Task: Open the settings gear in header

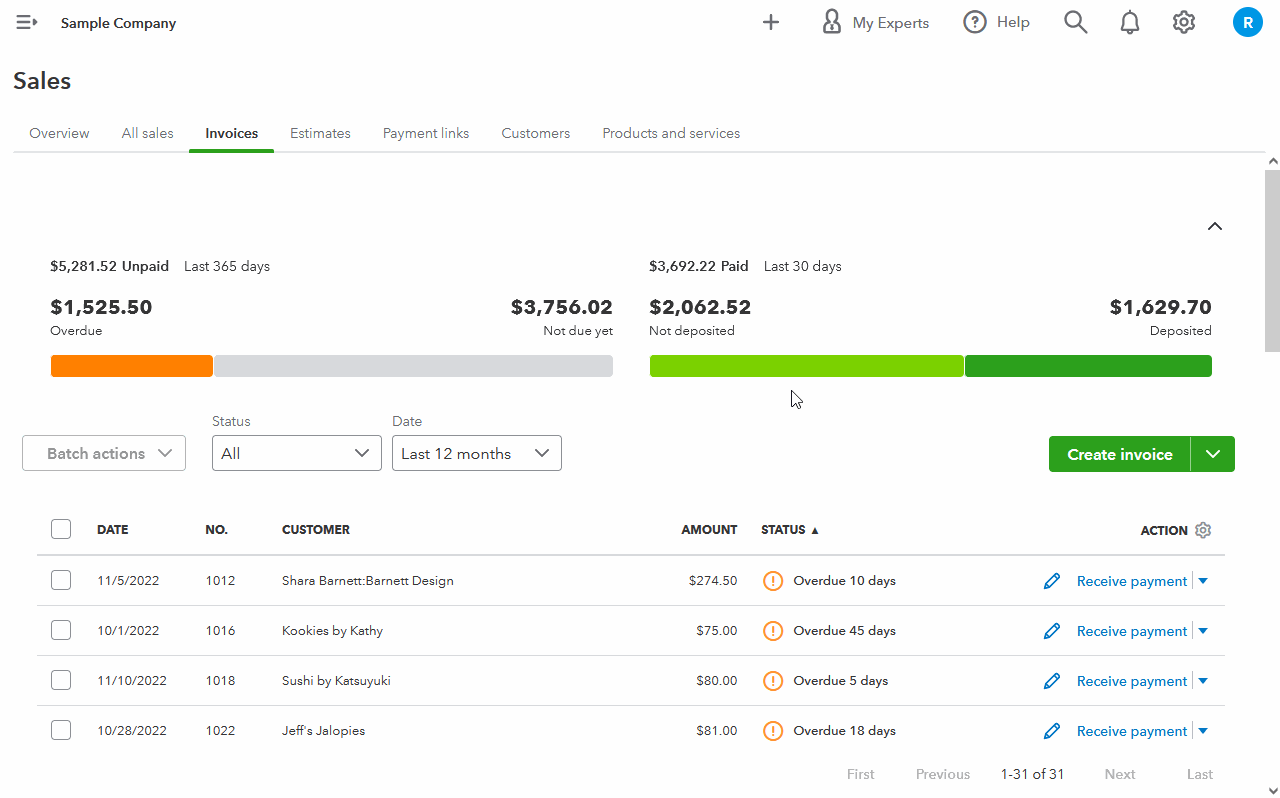Action: pos(1184,23)
